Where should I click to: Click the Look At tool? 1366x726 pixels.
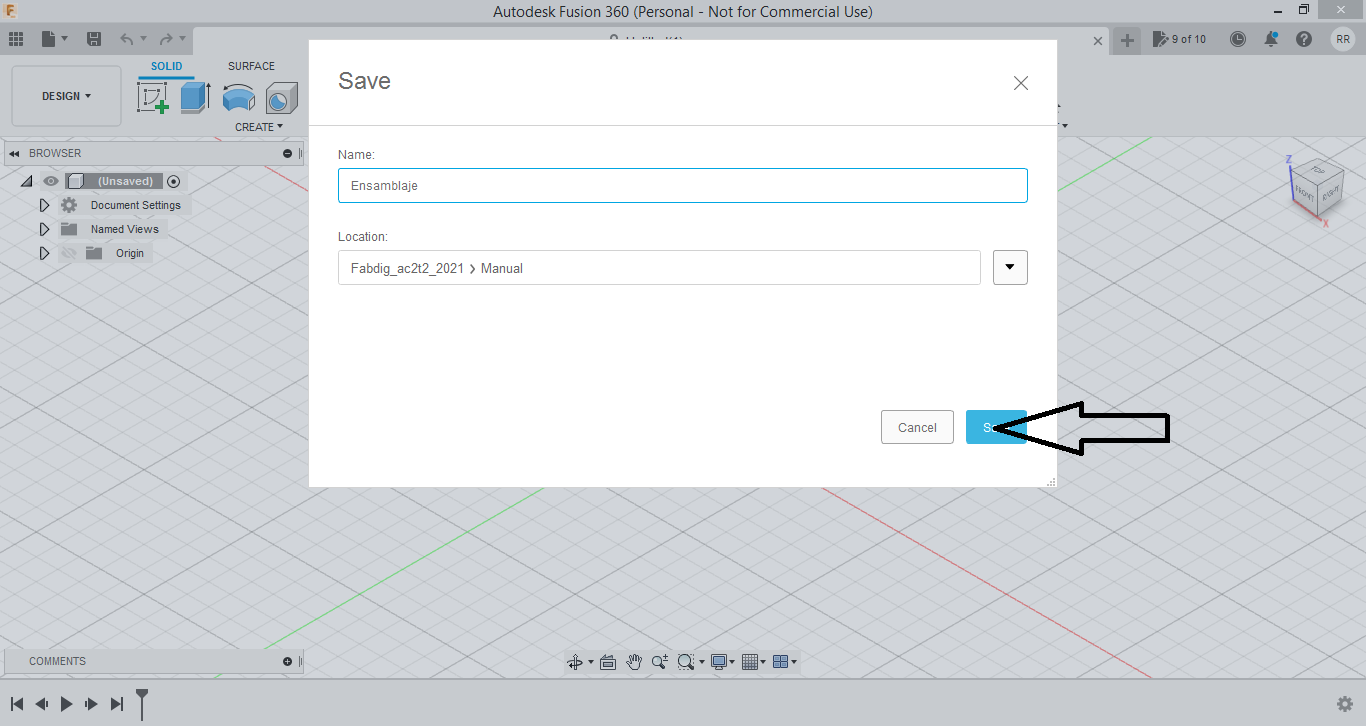[607, 662]
